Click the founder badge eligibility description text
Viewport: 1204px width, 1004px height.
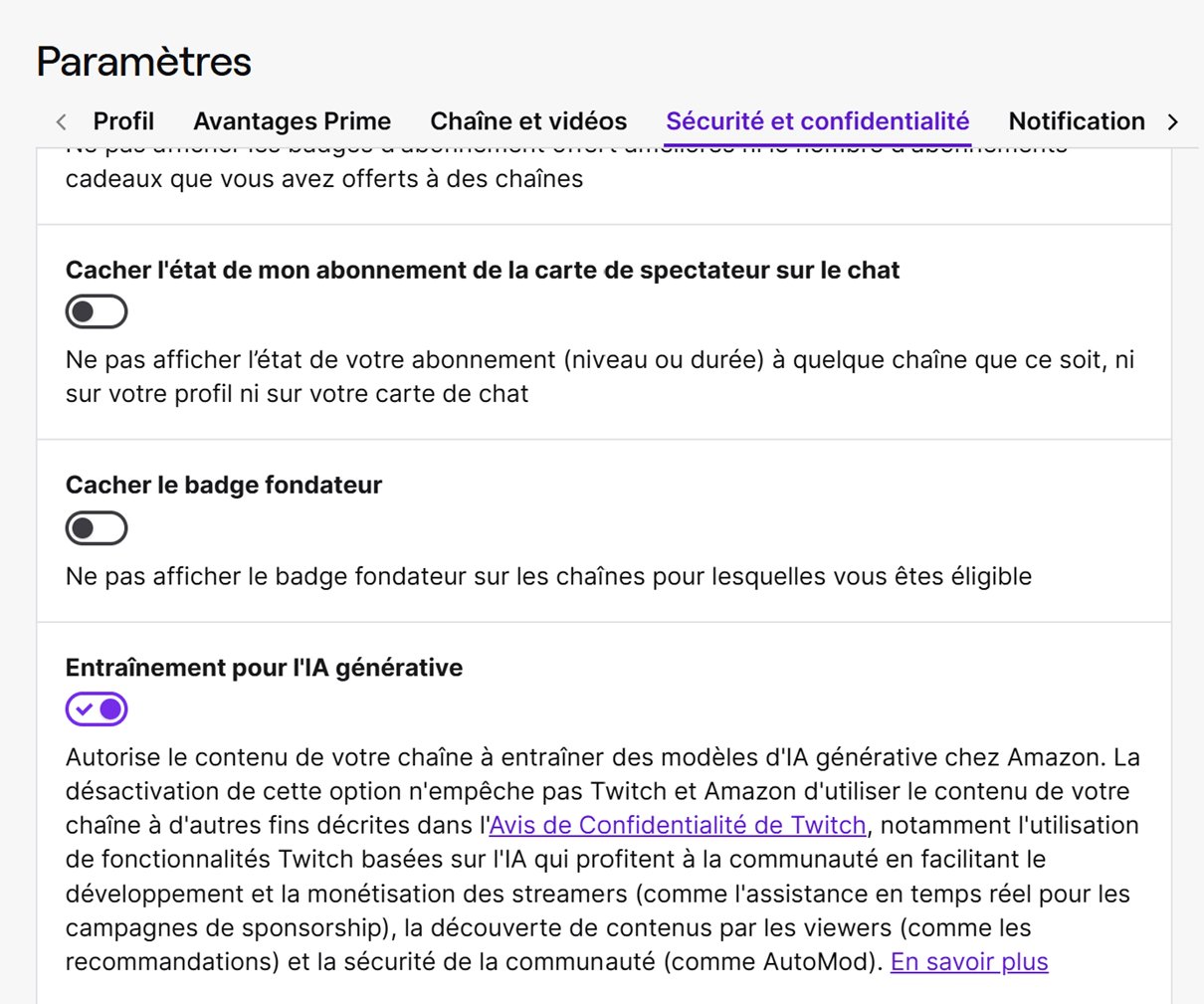coord(548,576)
